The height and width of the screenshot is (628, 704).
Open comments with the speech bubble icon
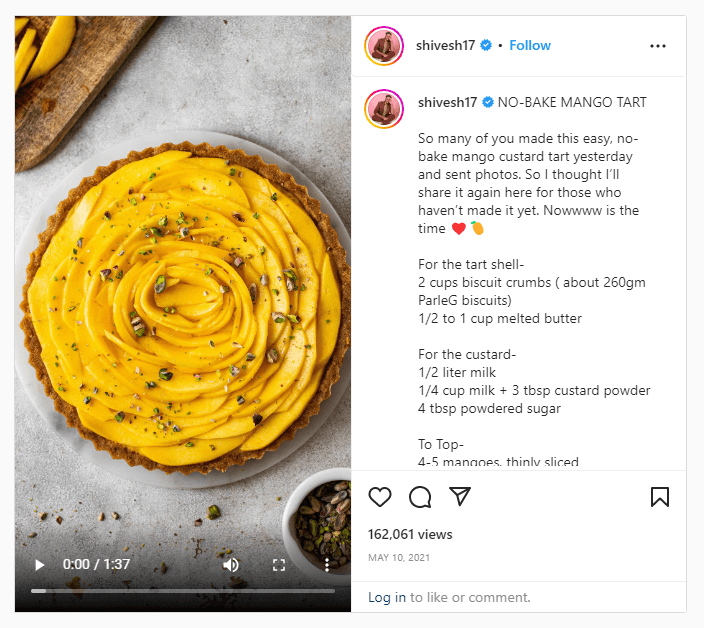pyautogui.click(x=420, y=497)
